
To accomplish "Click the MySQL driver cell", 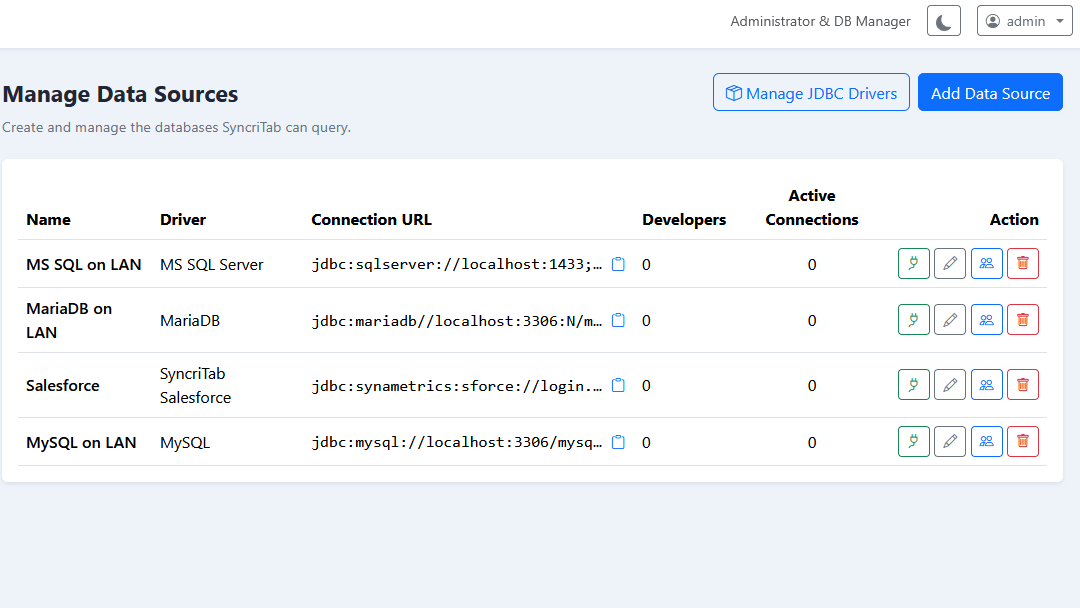I will click(x=185, y=443).
